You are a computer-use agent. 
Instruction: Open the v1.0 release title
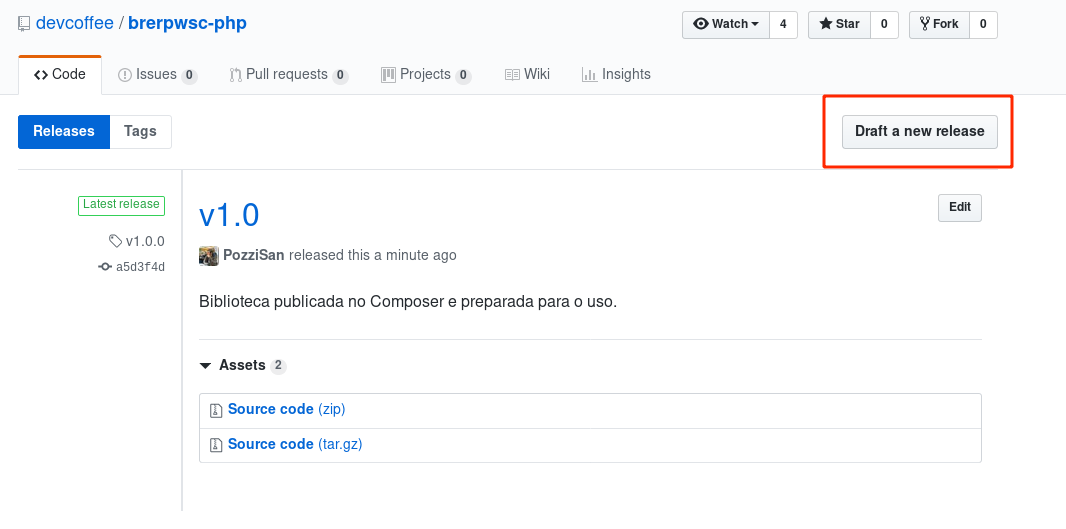point(229,215)
